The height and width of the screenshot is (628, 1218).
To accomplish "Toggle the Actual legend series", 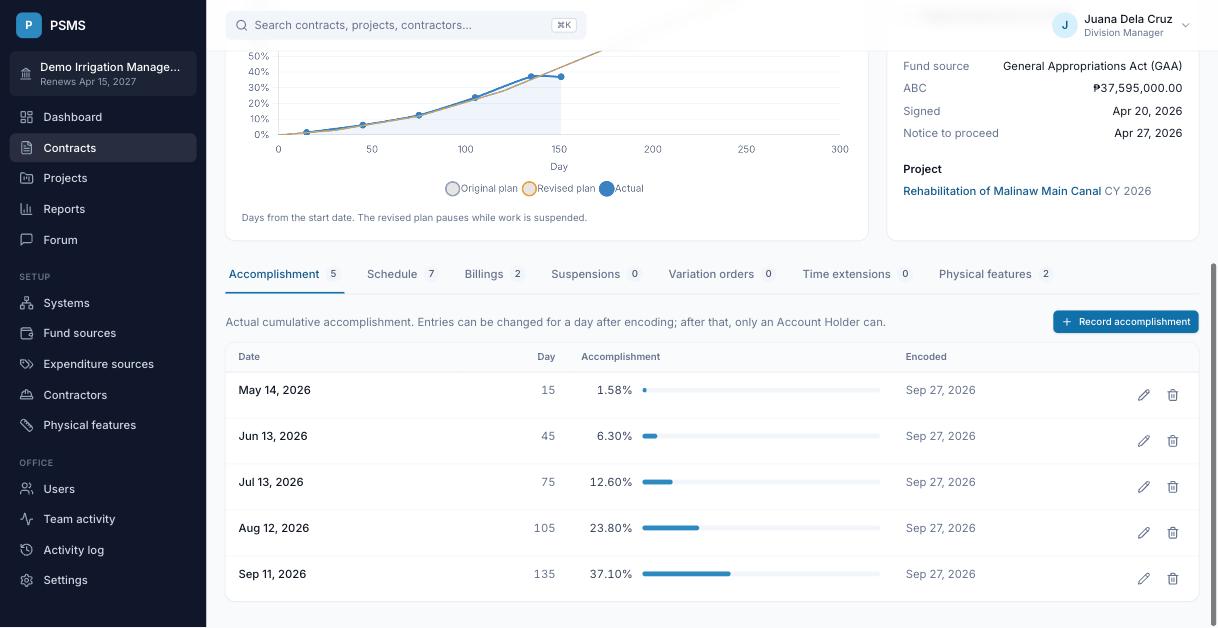I will tap(622, 189).
